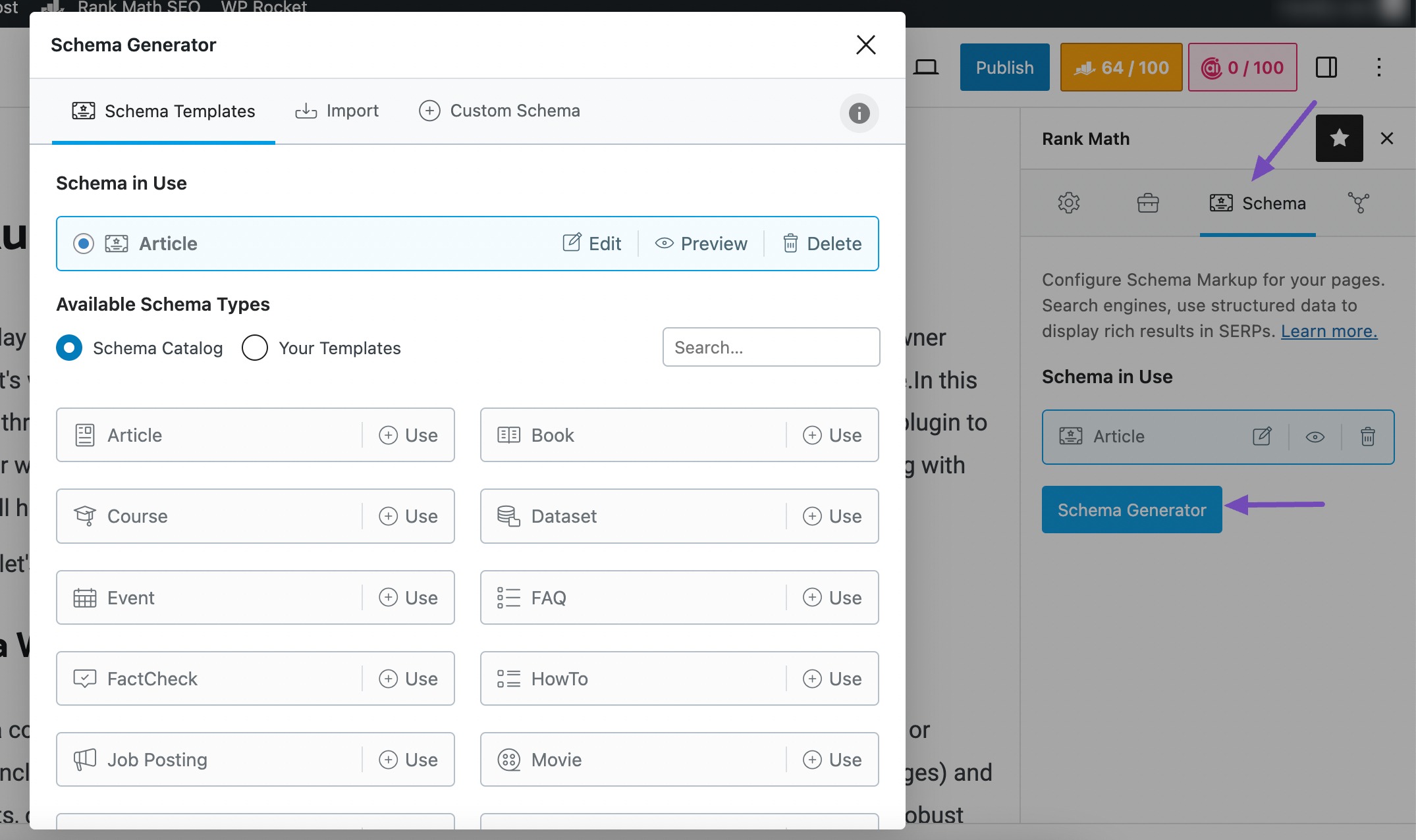Open the Rank Math Advanced briefcase tab

pyautogui.click(x=1147, y=203)
